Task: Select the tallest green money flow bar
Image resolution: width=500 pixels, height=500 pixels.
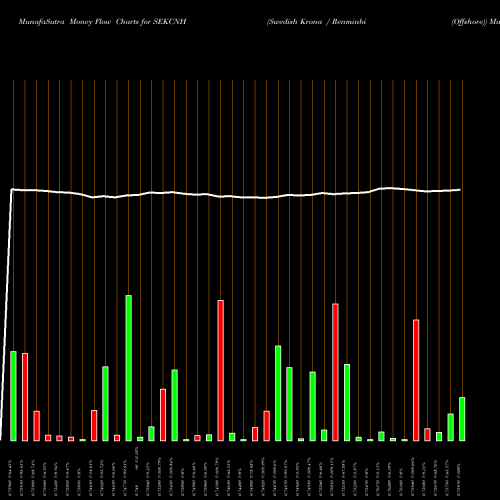Action: pos(128,368)
